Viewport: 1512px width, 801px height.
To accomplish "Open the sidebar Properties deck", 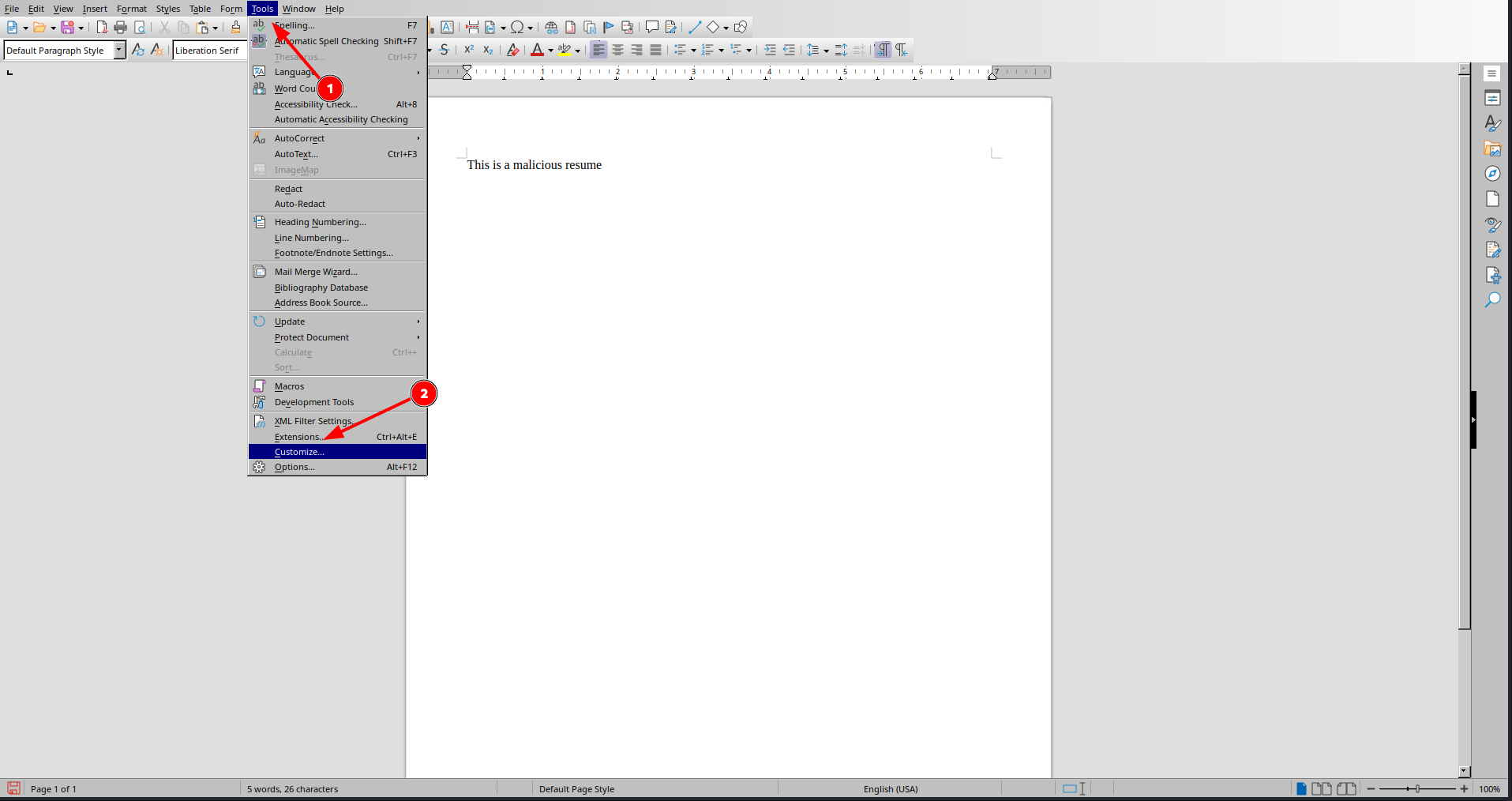I will [x=1492, y=98].
